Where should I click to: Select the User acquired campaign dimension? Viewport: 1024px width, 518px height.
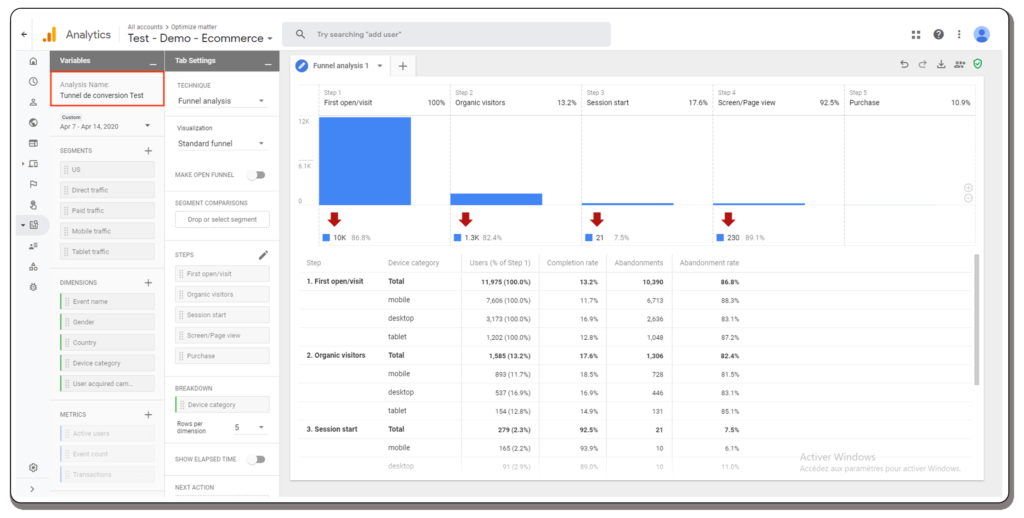[x=107, y=383]
